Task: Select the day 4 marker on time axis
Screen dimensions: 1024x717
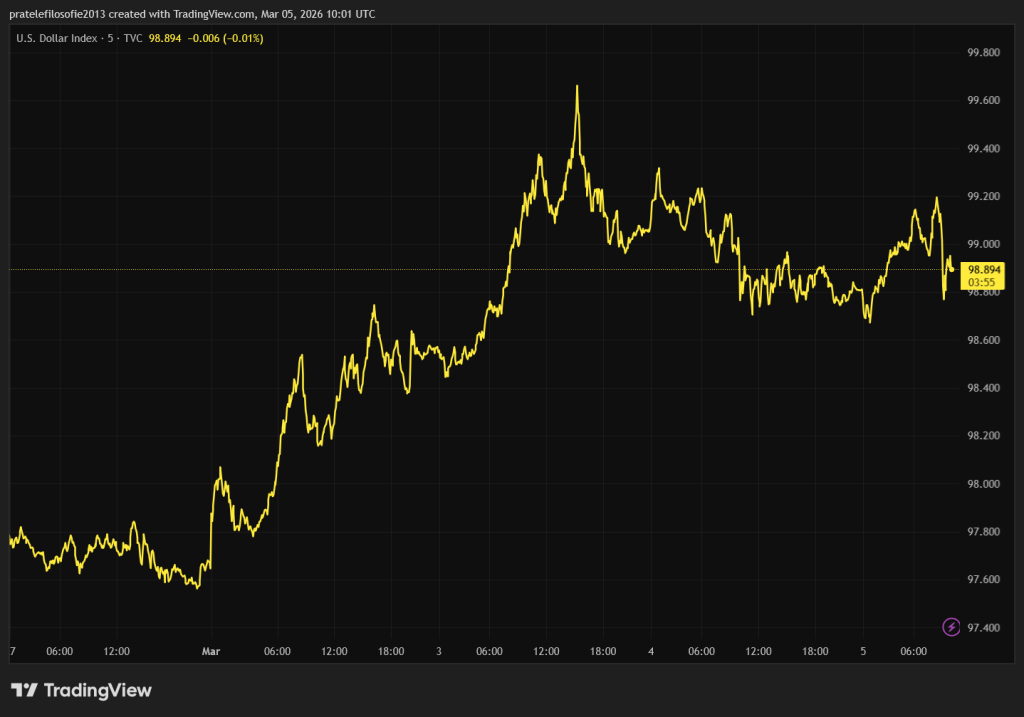Action: tap(651, 652)
